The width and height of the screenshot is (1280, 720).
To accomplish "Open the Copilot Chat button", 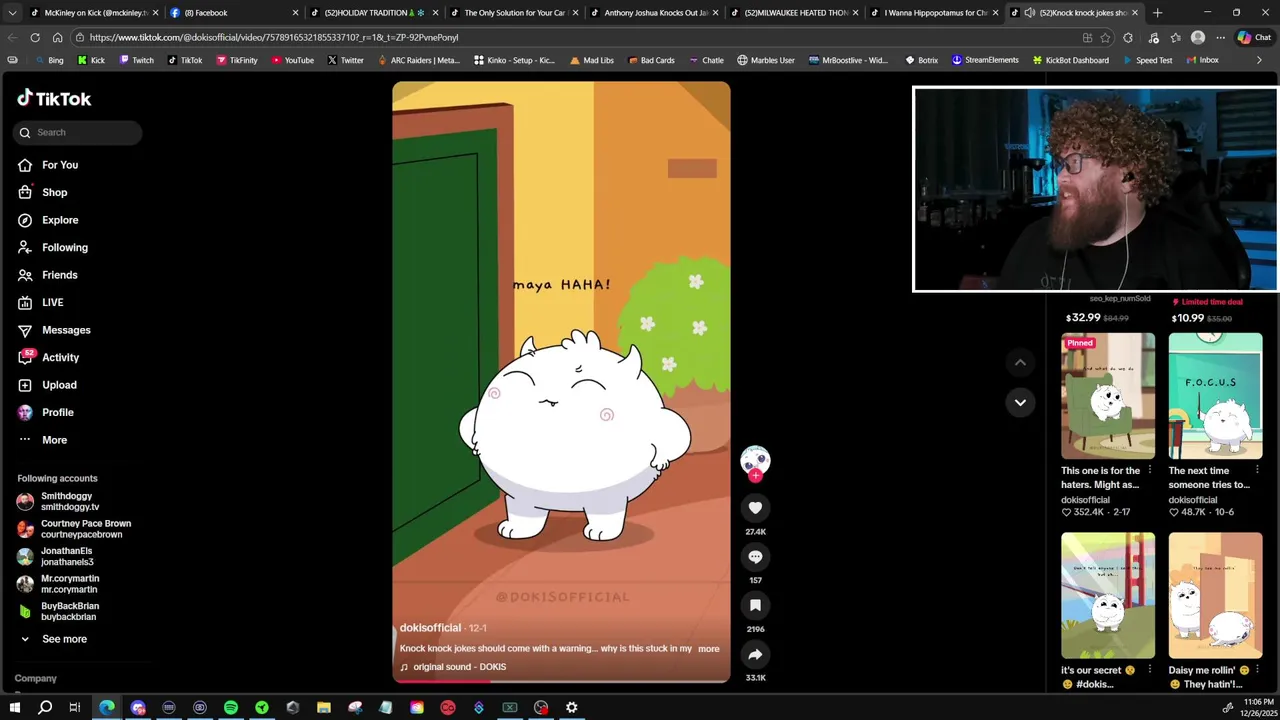I will click(x=1254, y=37).
